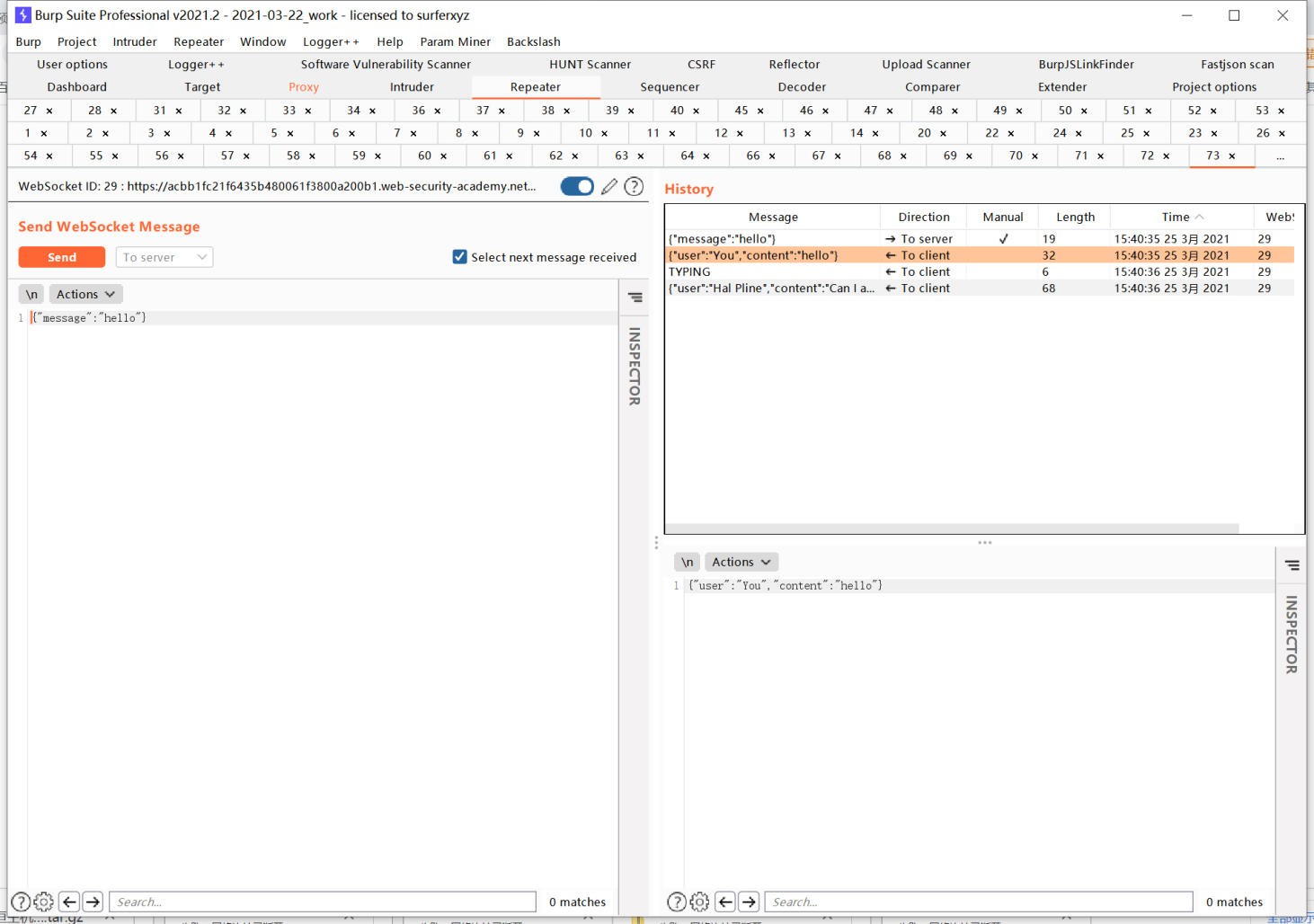This screenshot has width=1314, height=924.
Task: Show more Repeater tabs via ellipsis
Action: (x=1281, y=156)
